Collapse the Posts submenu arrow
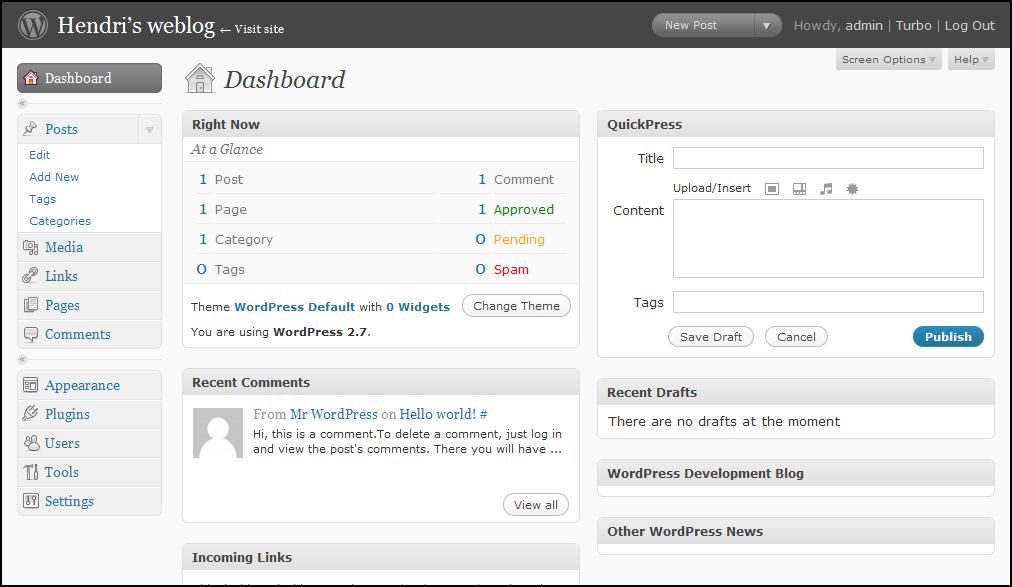 [149, 130]
